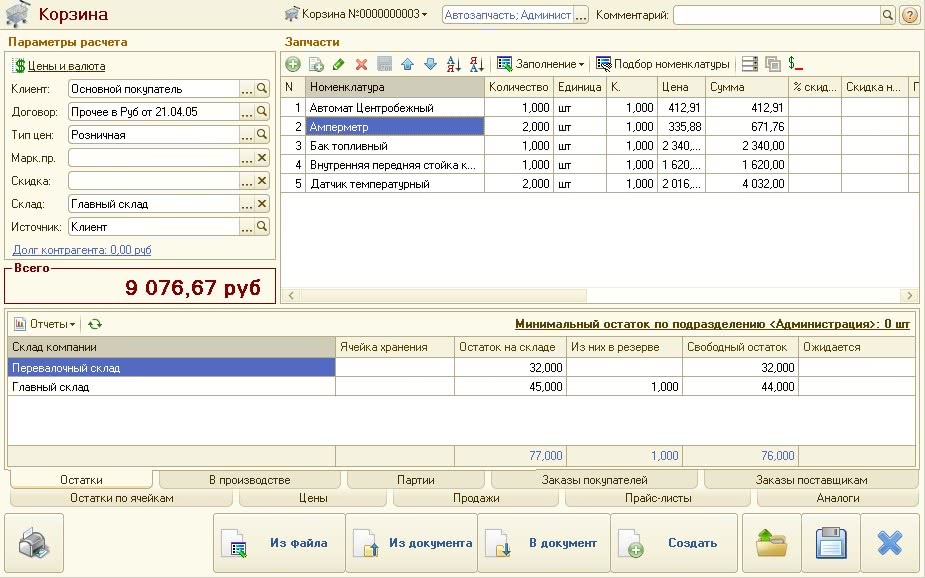Screen dimensions: 925x578
Task: Click the Минимальный остаток по подразделению link
Action: 712,324
